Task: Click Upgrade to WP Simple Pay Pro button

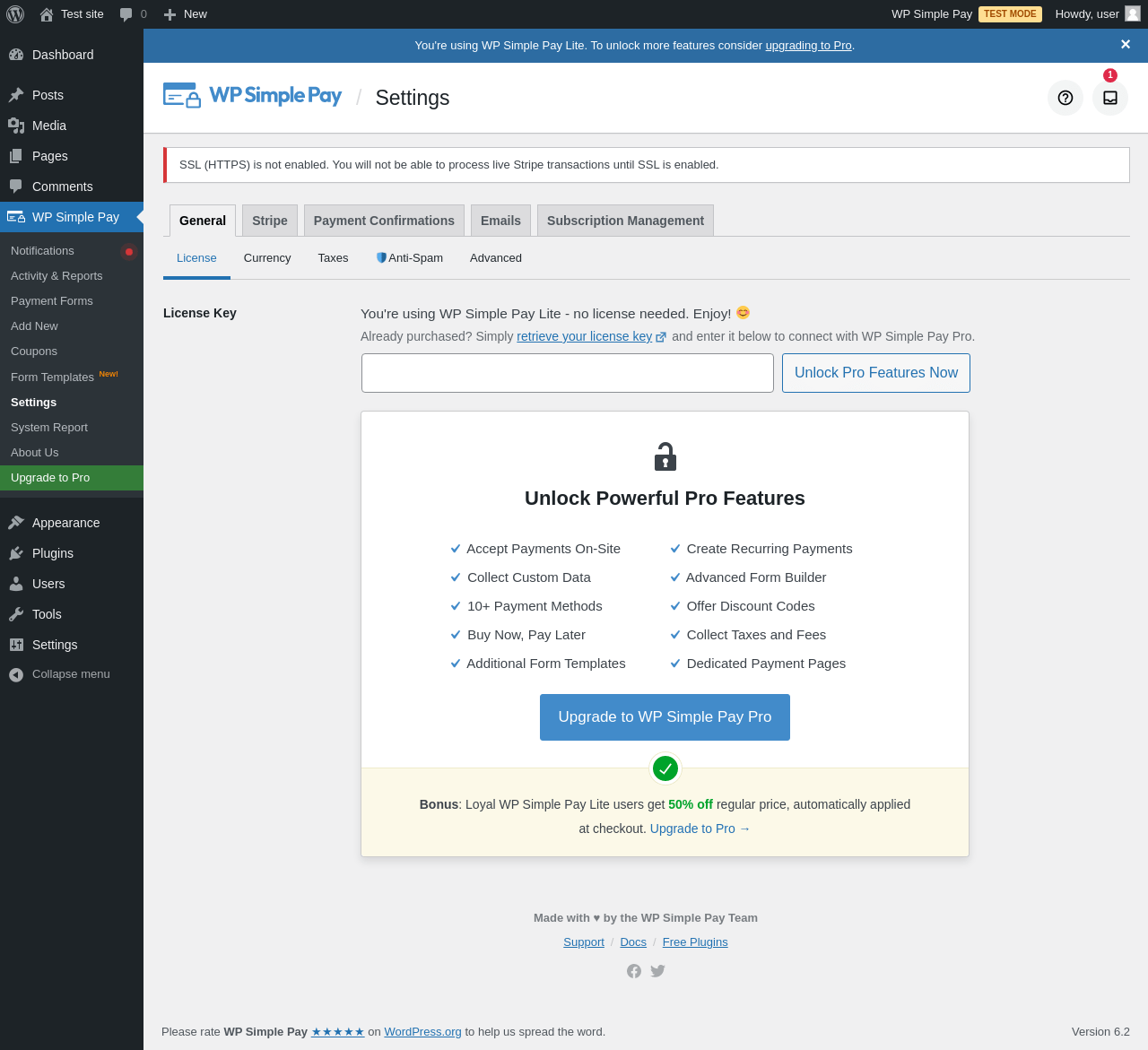Action: [665, 717]
